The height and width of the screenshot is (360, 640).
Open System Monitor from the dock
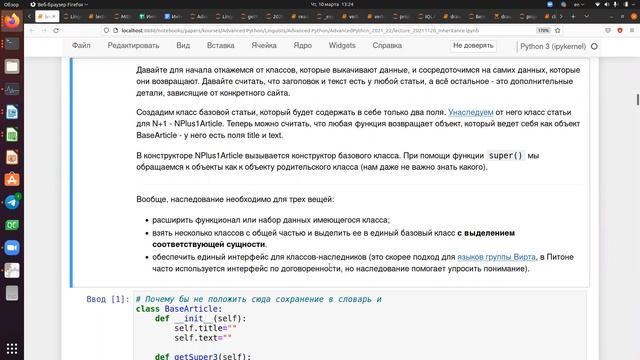[12, 89]
